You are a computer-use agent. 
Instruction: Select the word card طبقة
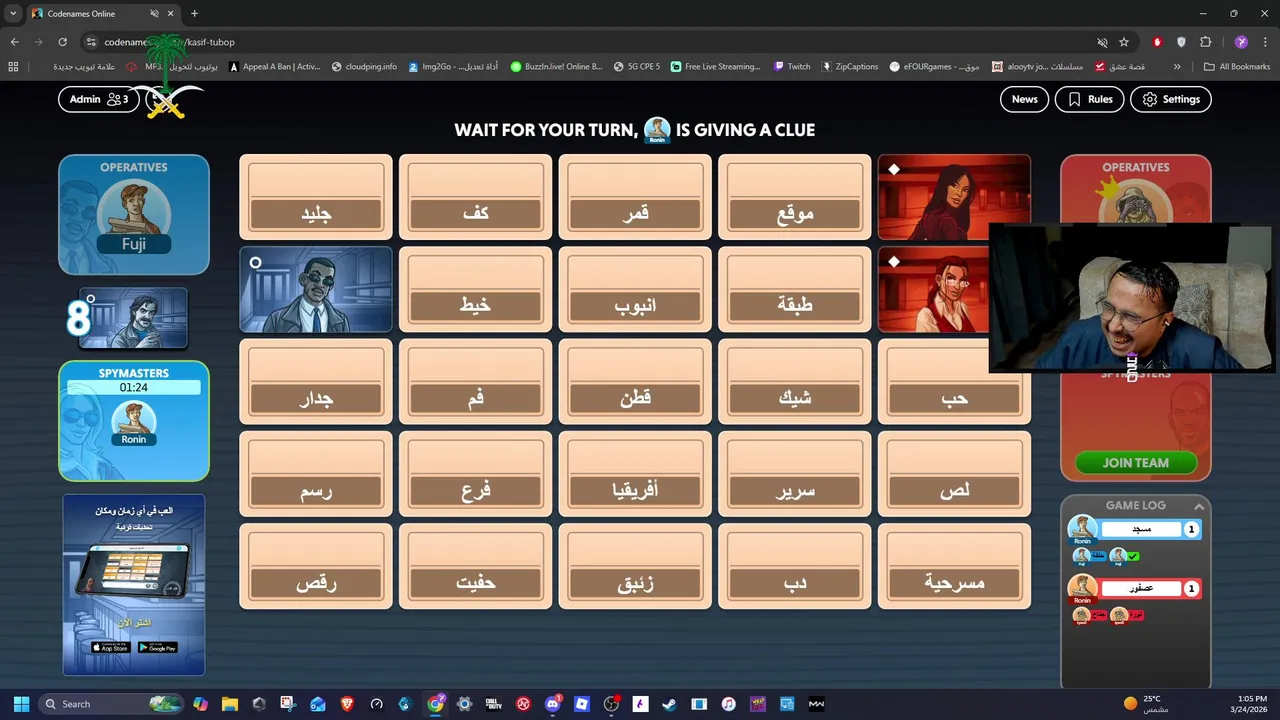click(795, 290)
